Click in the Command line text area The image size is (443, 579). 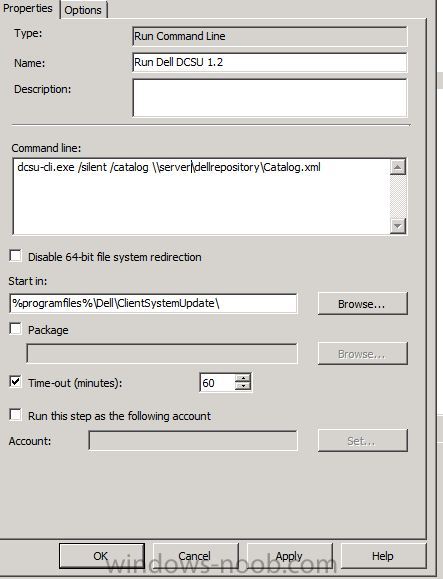(x=202, y=196)
